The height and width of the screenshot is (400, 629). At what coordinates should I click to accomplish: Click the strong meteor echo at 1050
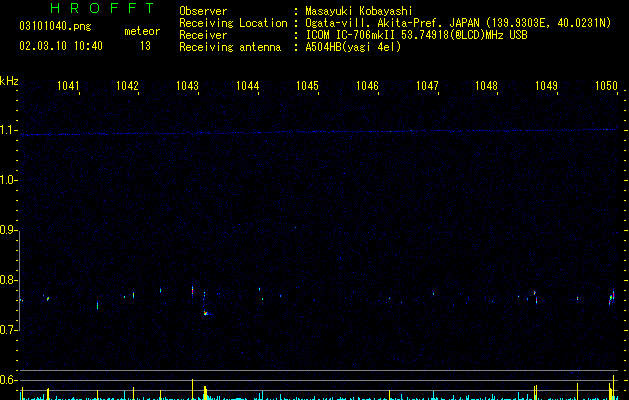tap(612, 297)
